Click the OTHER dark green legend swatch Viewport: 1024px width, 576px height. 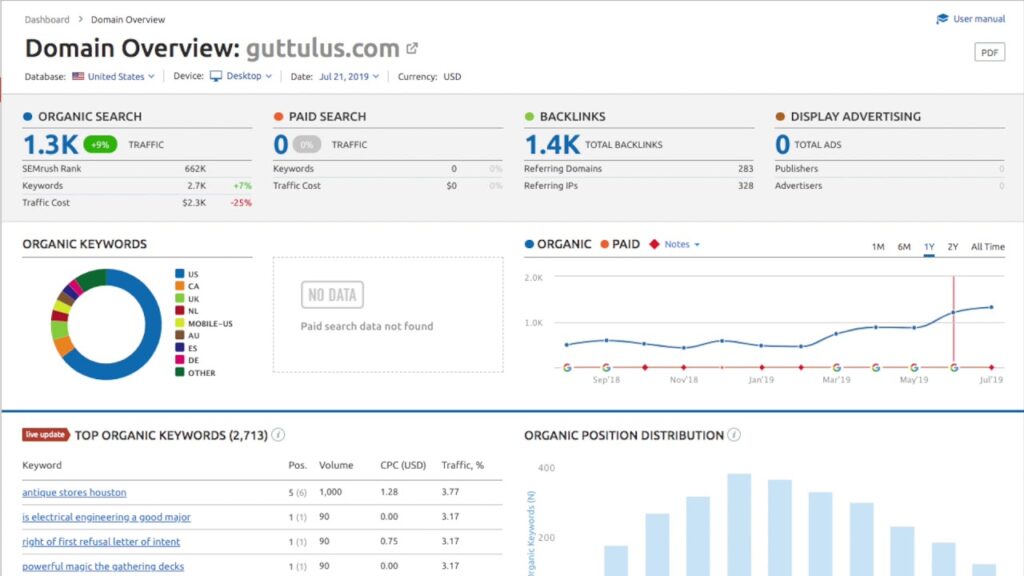pos(180,372)
